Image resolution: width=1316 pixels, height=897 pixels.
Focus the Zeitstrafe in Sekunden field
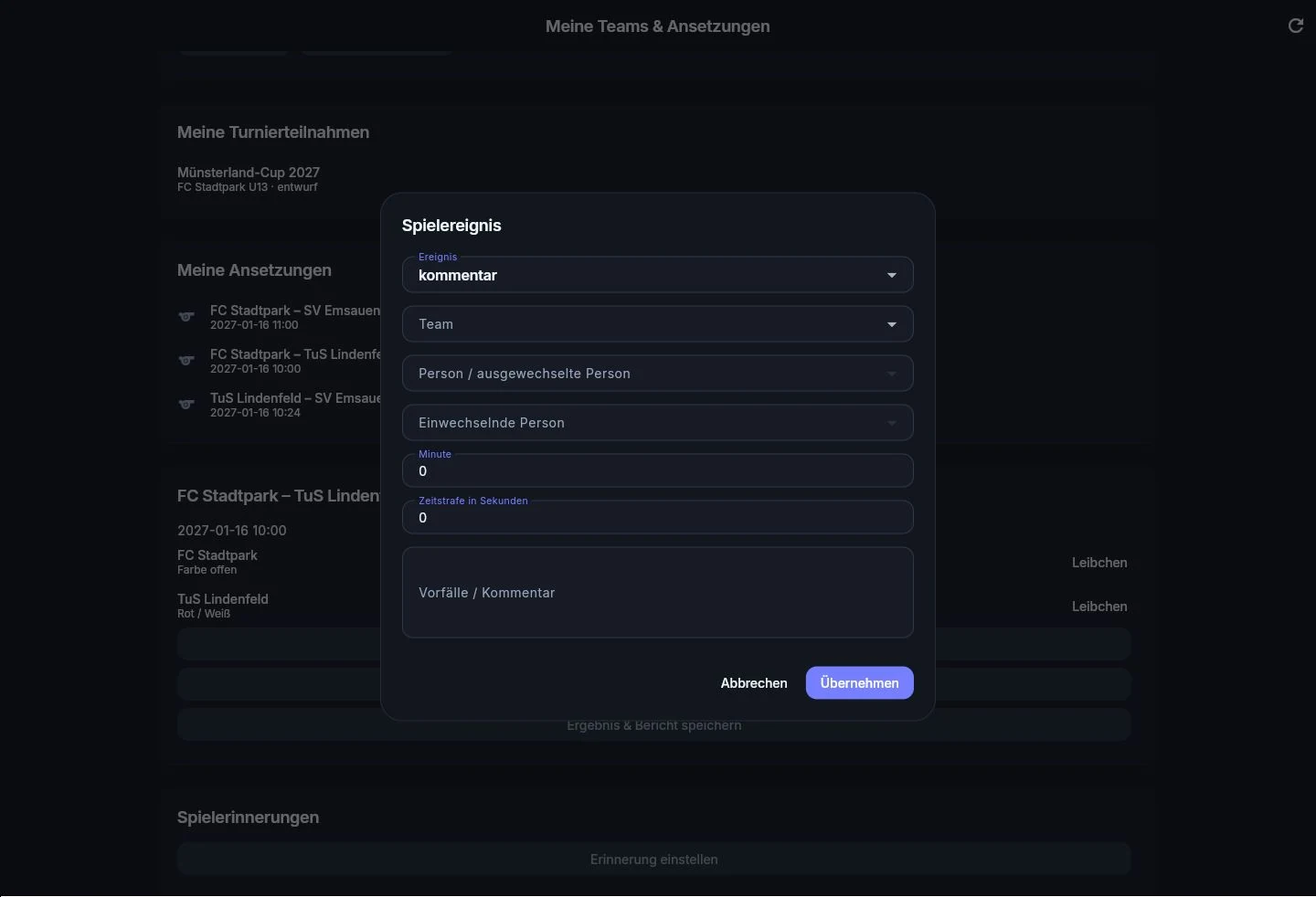pyautogui.click(x=658, y=517)
